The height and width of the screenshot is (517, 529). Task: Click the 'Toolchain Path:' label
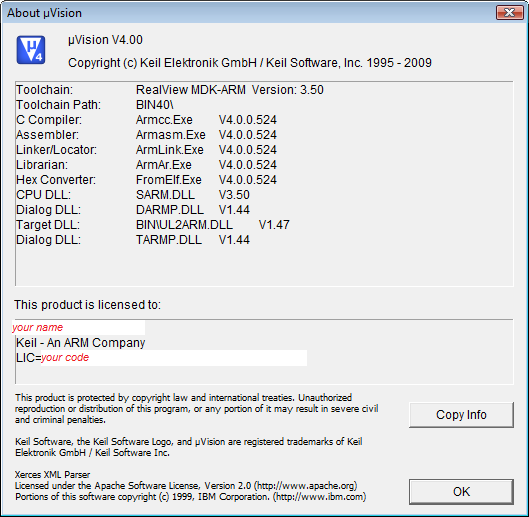(58, 105)
